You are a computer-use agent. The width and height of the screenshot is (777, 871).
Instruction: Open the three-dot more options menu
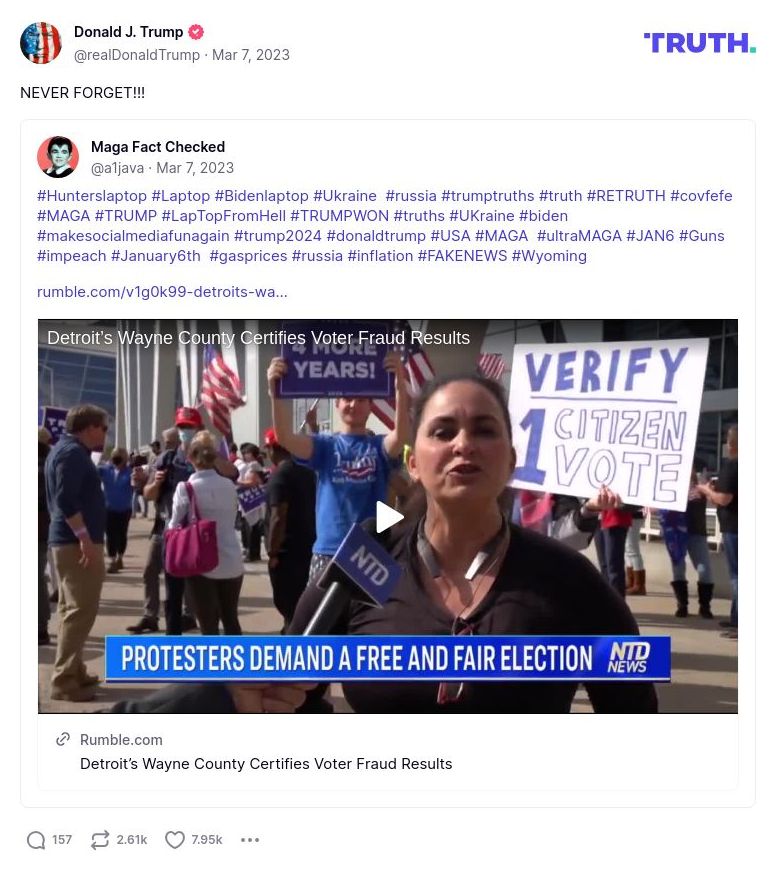(250, 840)
